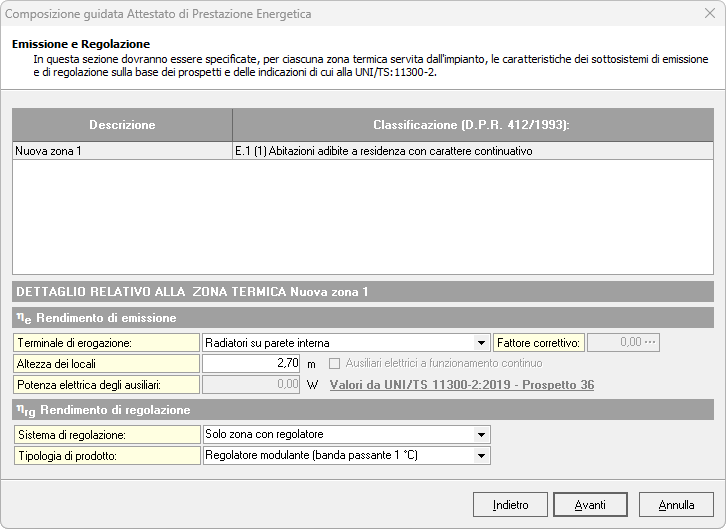Click the Potenza elettrica degli ausiliari field

click(251, 384)
